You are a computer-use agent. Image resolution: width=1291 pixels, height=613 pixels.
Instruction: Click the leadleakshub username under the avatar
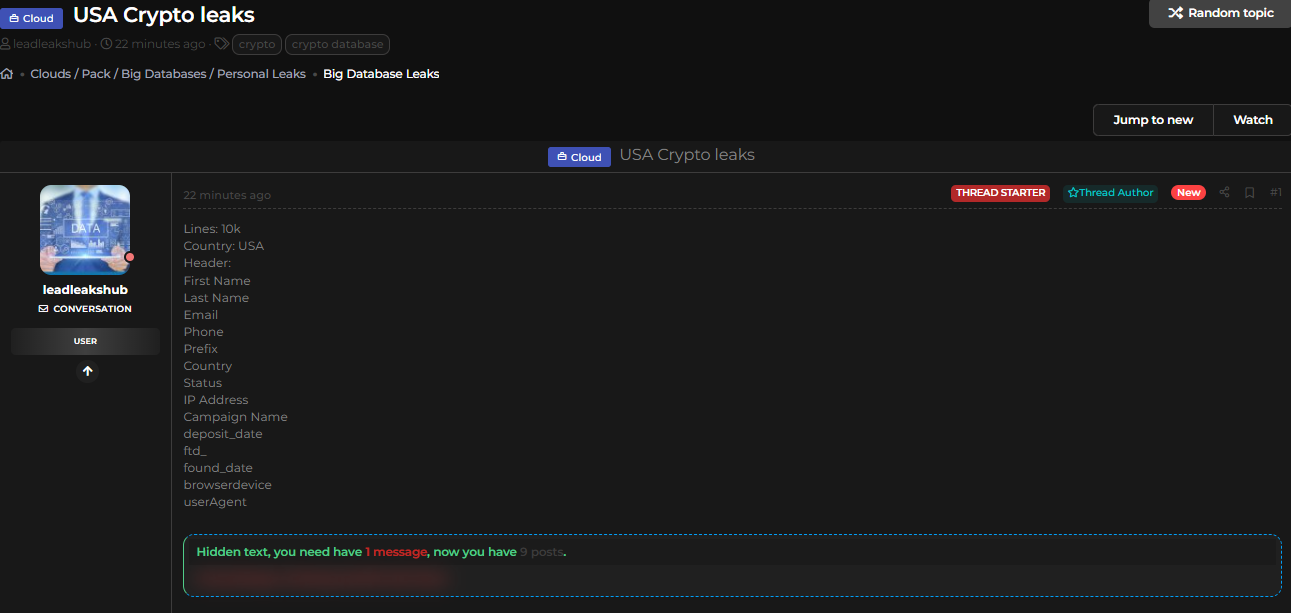click(x=85, y=290)
